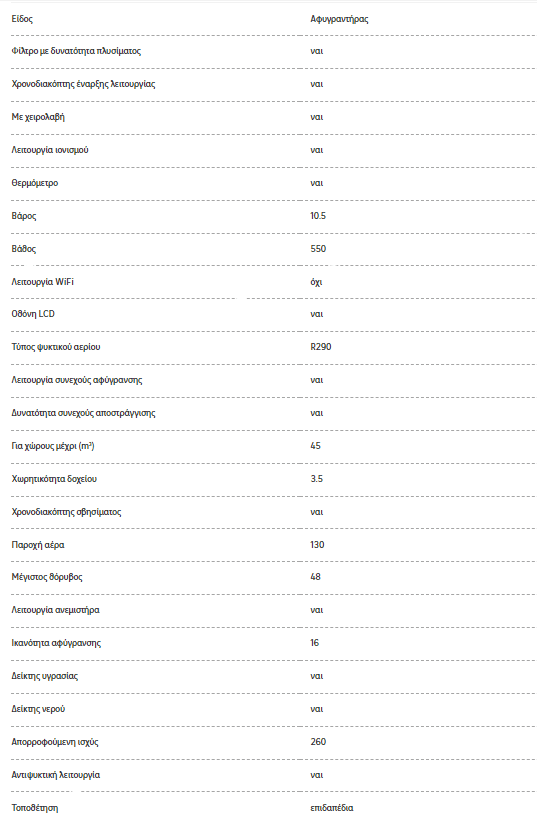
Task: Click the 'Παροχή αέρα' value 130
Action: coord(317,545)
